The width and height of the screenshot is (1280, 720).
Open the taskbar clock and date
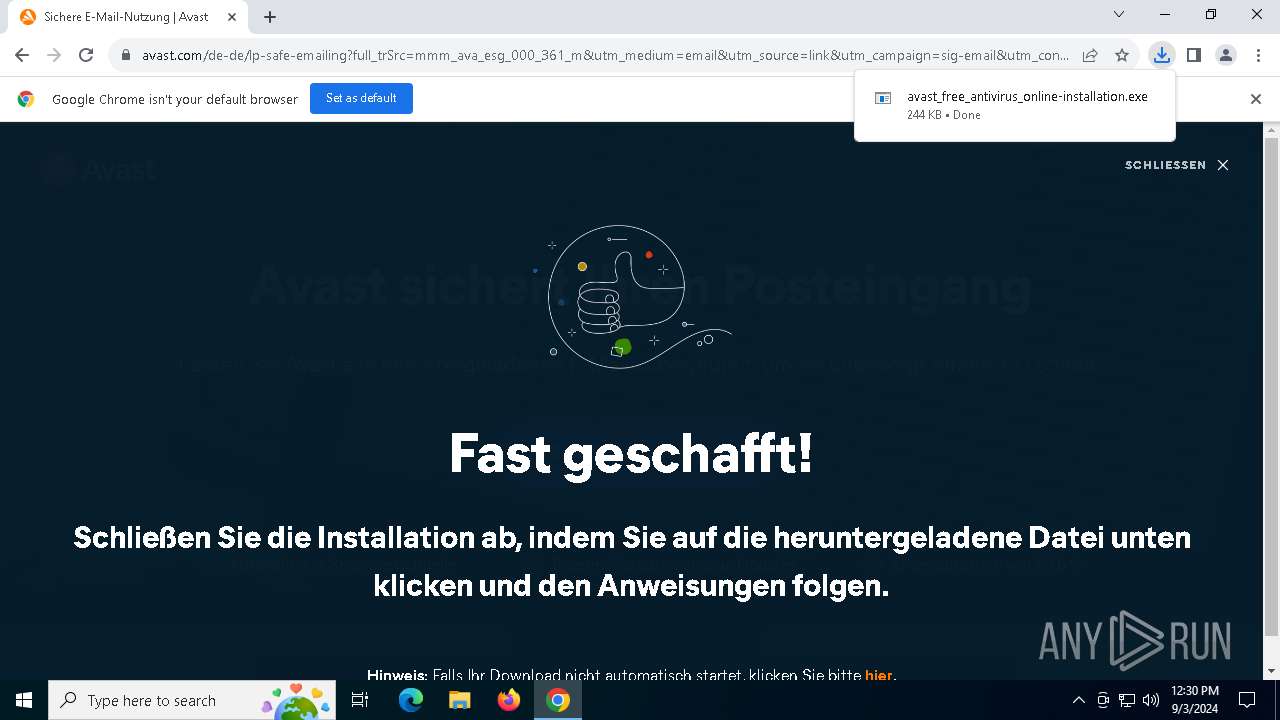point(1194,700)
